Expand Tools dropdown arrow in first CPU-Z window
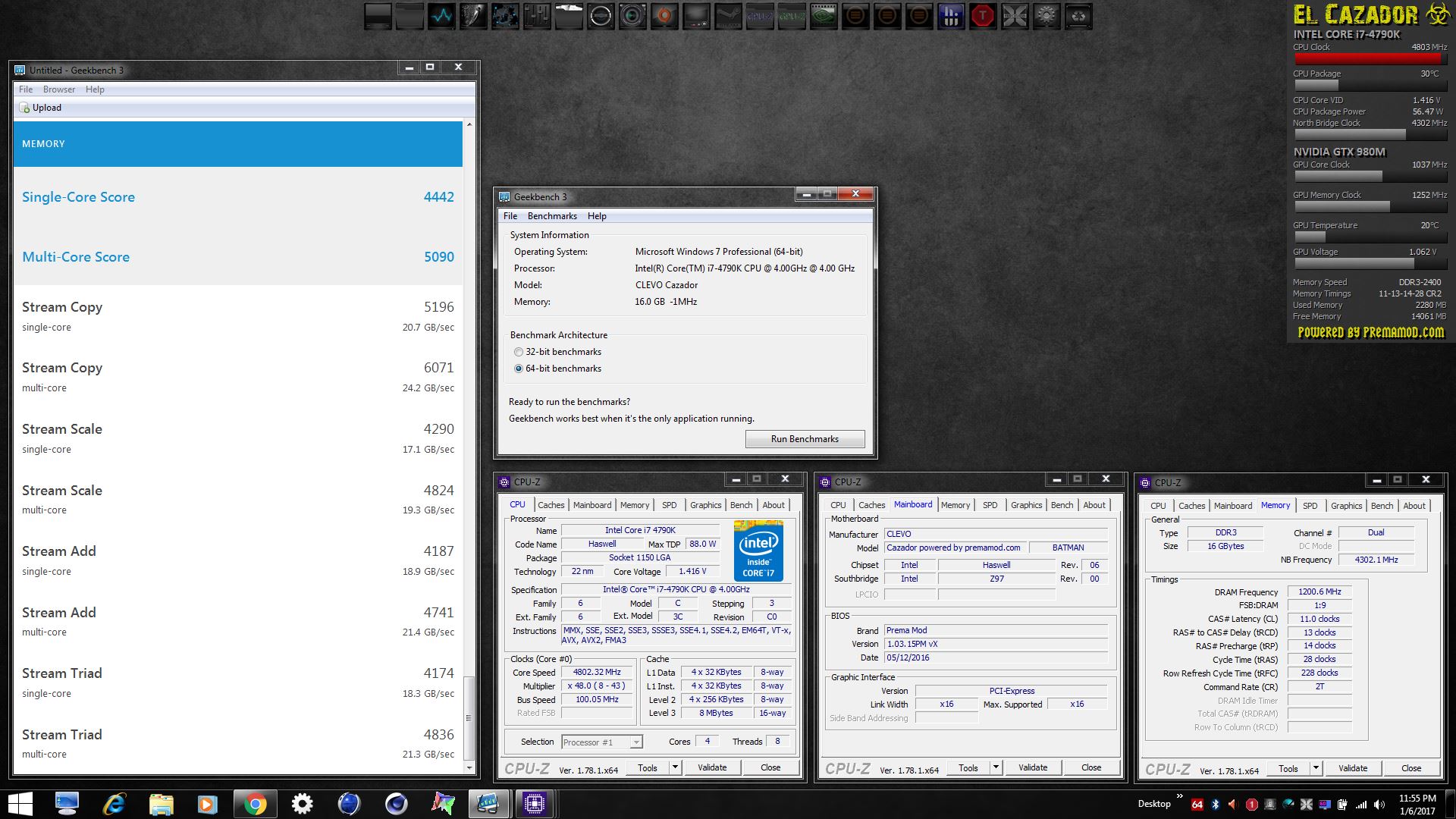This screenshot has height=819, width=1456. (674, 767)
